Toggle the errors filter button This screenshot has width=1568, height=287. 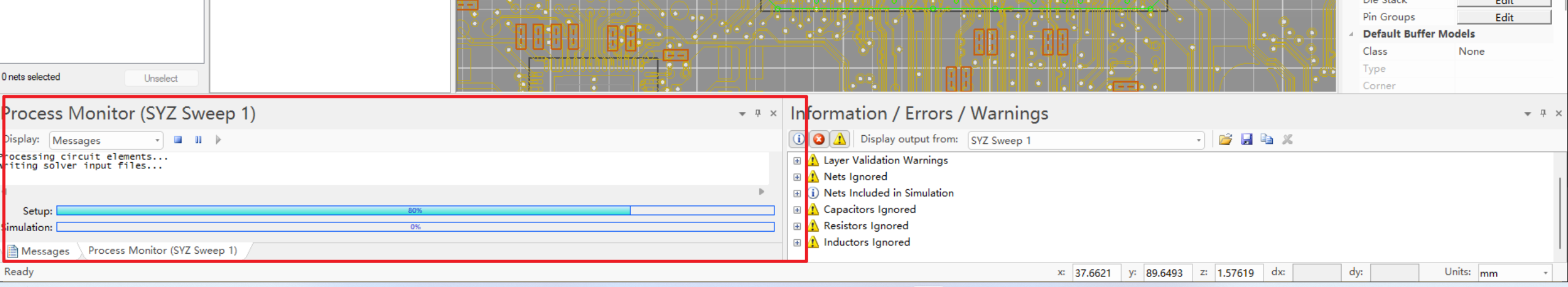(819, 139)
